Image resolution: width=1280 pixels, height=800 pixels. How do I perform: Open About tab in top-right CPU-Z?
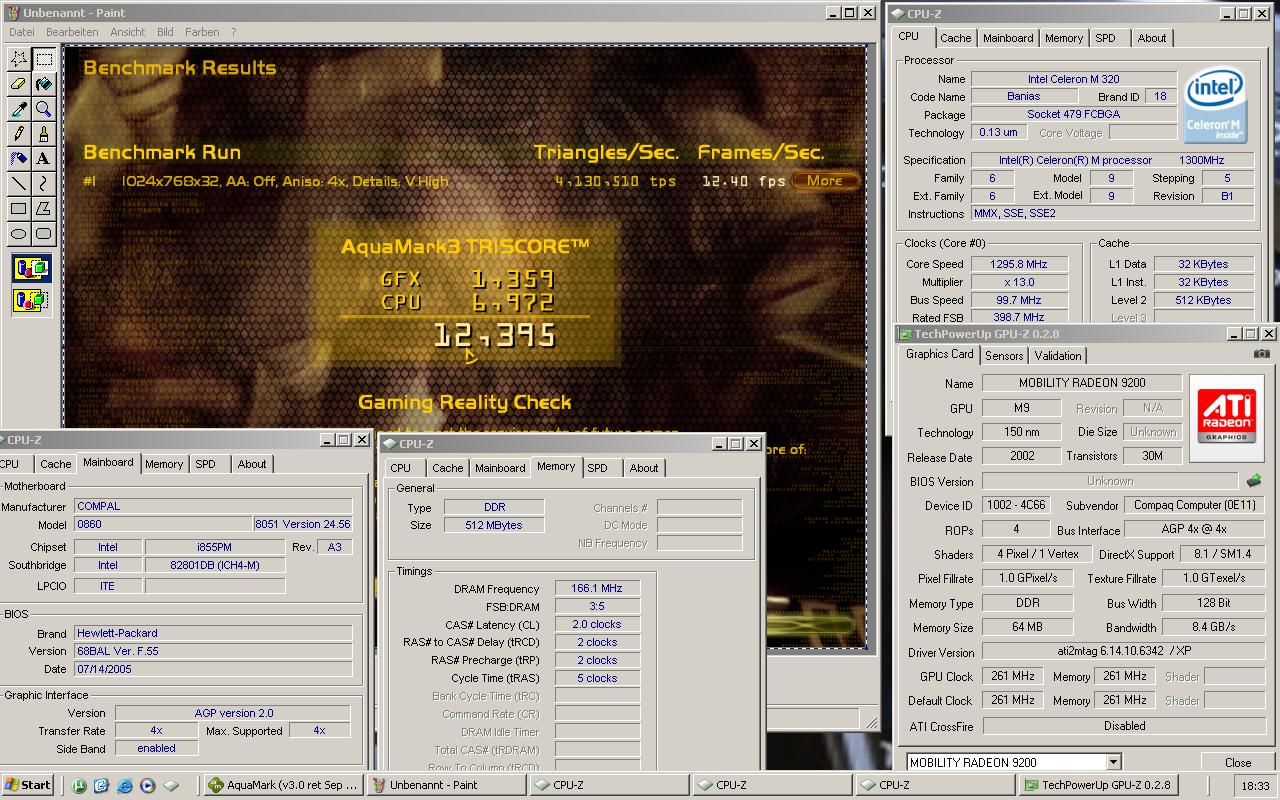[x=1152, y=38]
